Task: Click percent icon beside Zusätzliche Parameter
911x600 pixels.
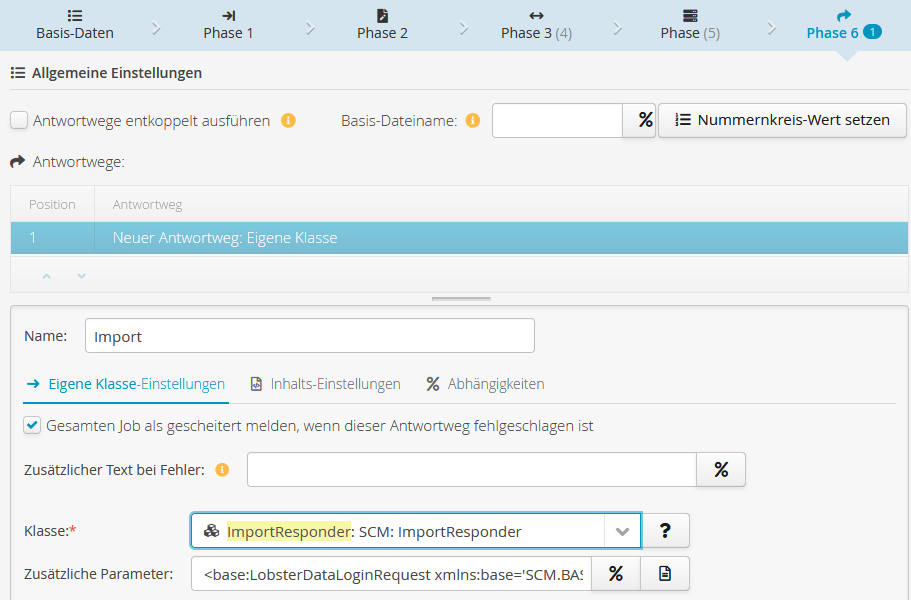Action: (x=616, y=574)
